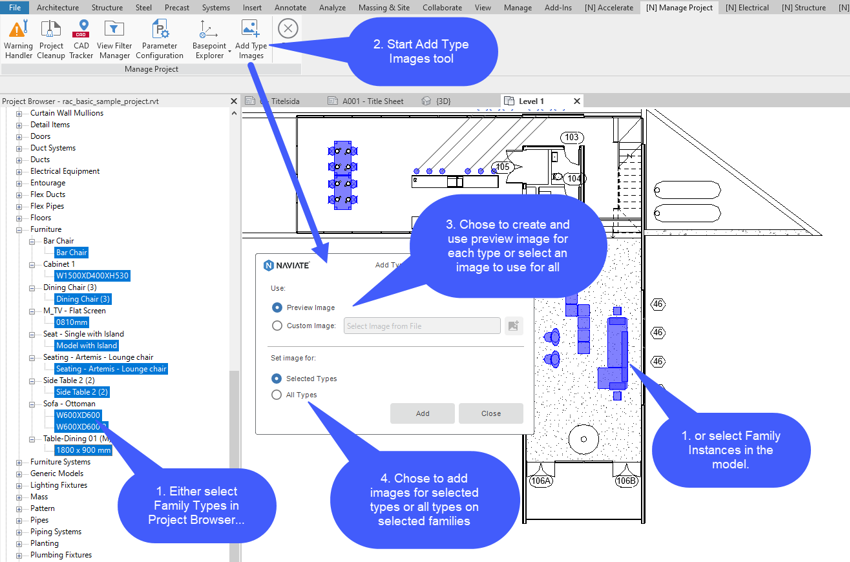Select the 1800 x 900 mm table type
The width and height of the screenshot is (850, 562).
click(83, 450)
